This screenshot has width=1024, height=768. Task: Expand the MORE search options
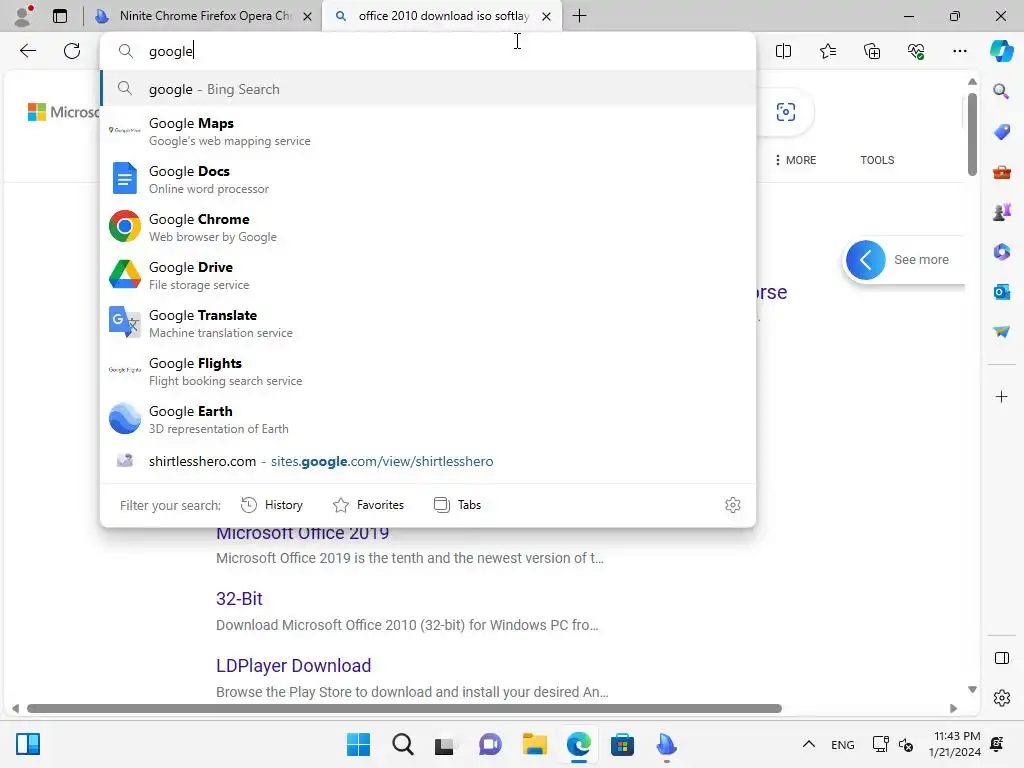(795, 160)
